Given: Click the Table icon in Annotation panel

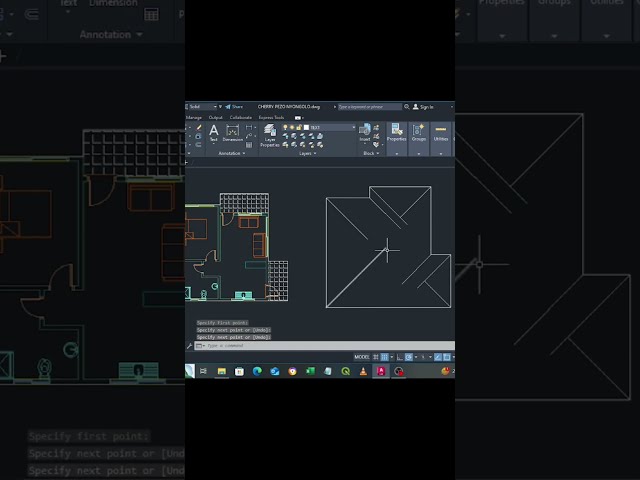Looking at the screenshot, I should tap(249, 144).
